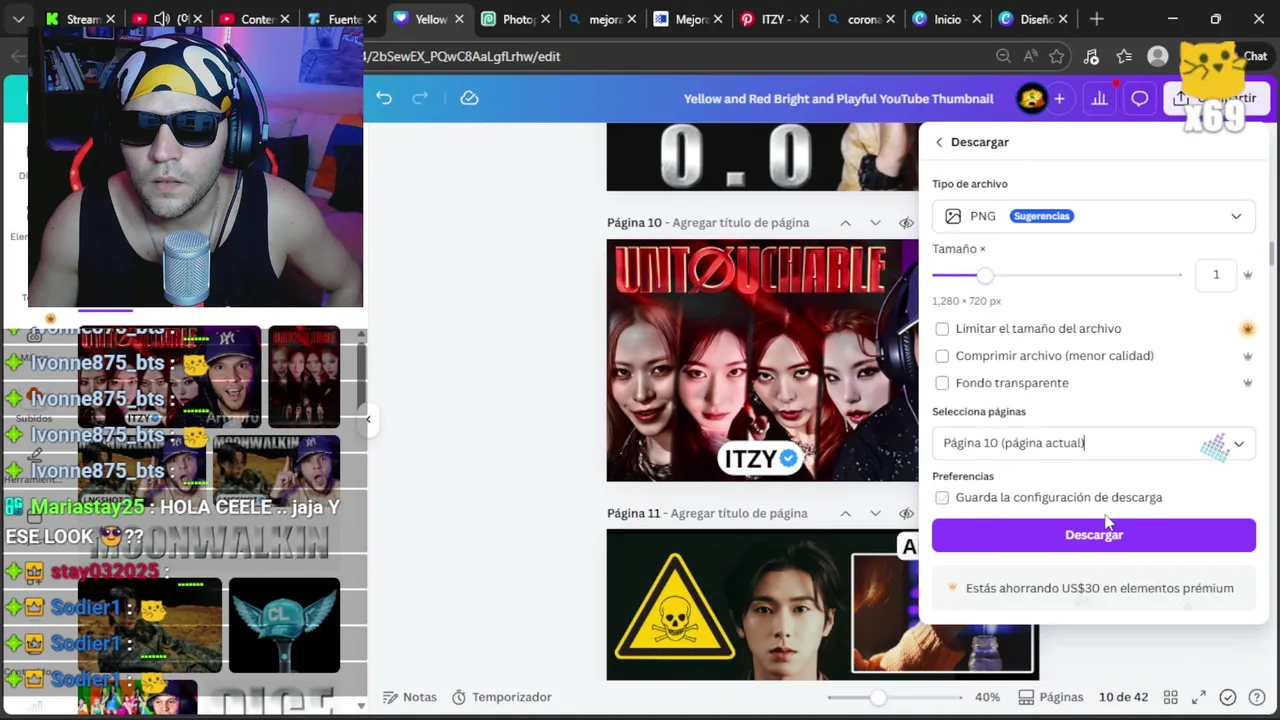Go back from the Descargar panel
Screen dimensions: 1280x720
(939, 142)
